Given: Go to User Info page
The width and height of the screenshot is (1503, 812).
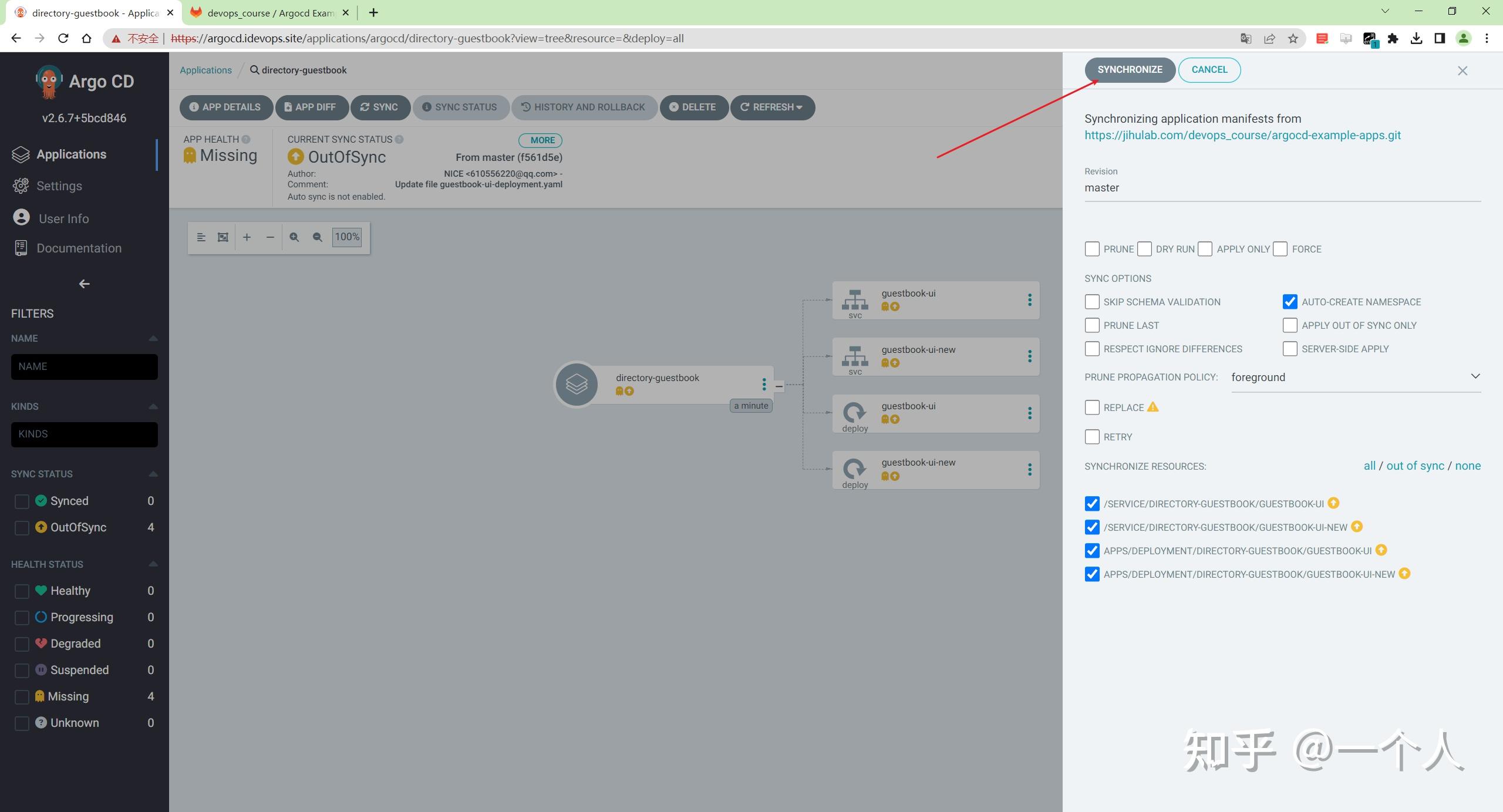Looking at the screenshot, I should (x=63, y=218).
